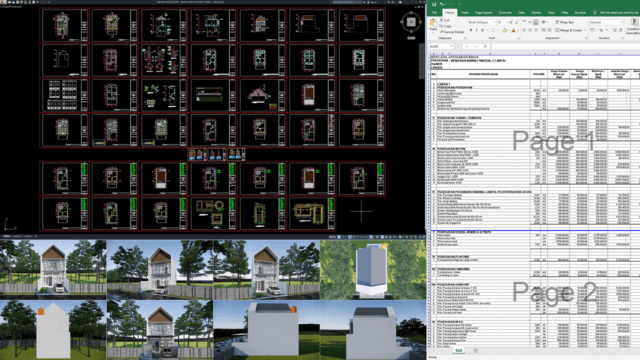
Task: Go to the Formulas tab
Action: (x=505, y=13)
